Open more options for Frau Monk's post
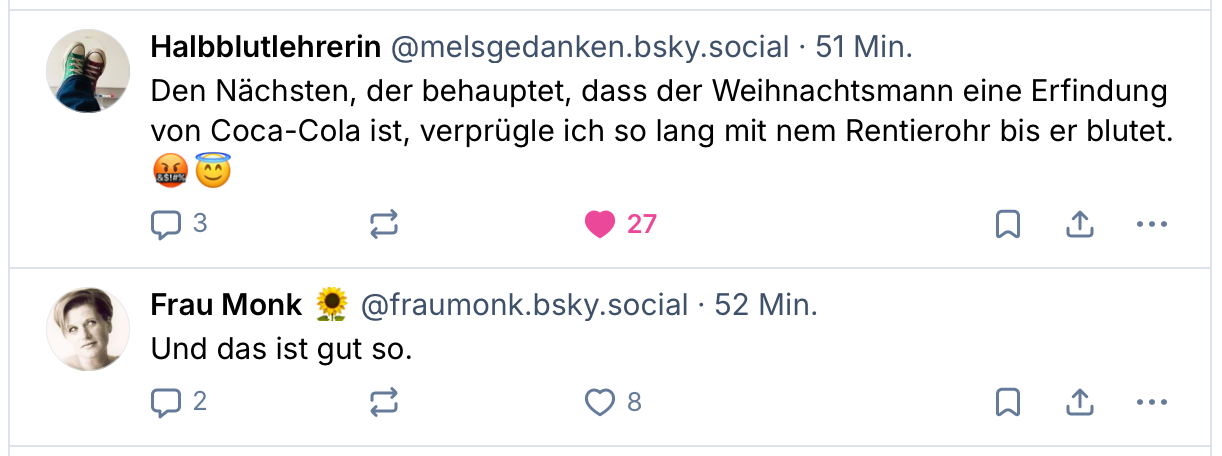This screenshot has width=1222, height=456. point(1152,402)
